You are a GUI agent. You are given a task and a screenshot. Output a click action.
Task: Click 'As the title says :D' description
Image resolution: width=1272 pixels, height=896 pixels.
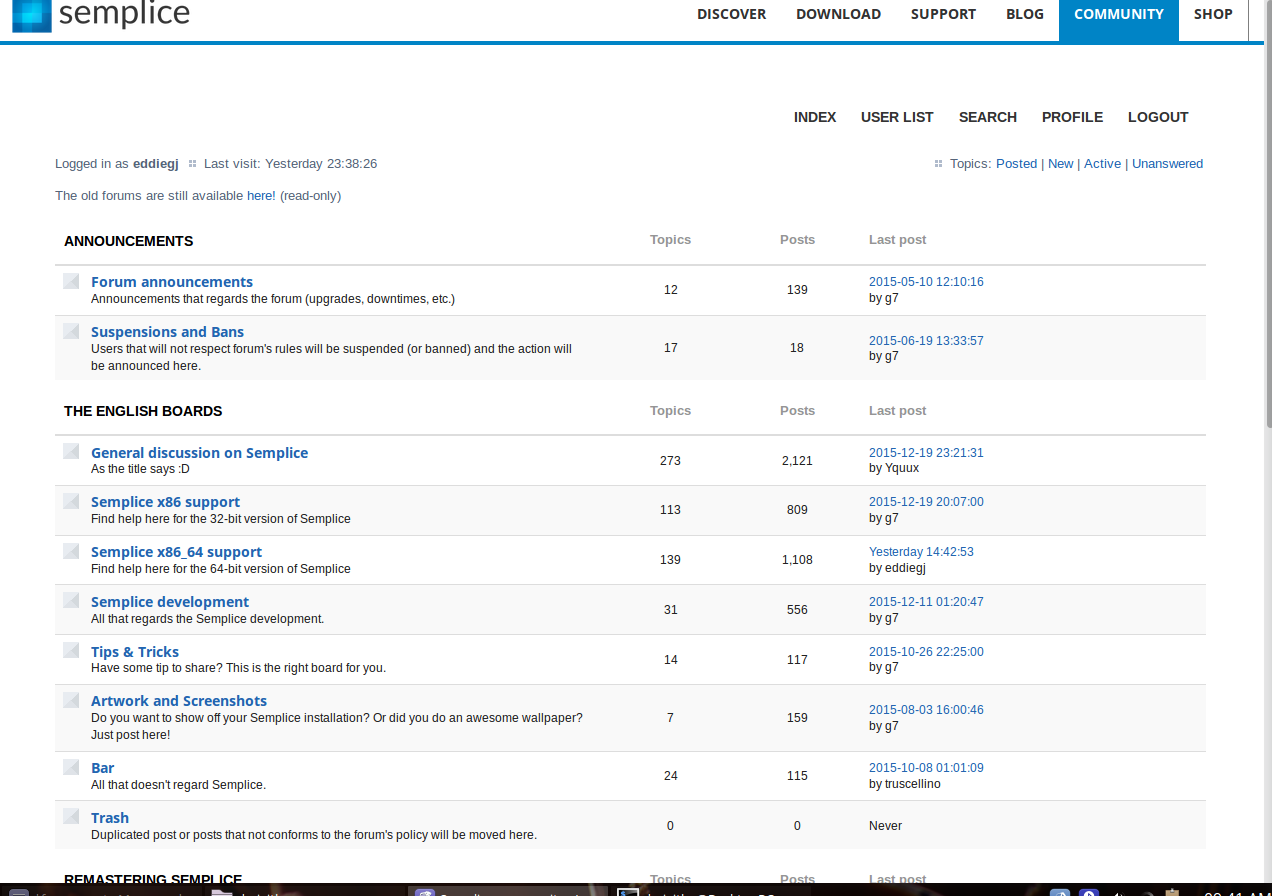[x=140, y=469]
